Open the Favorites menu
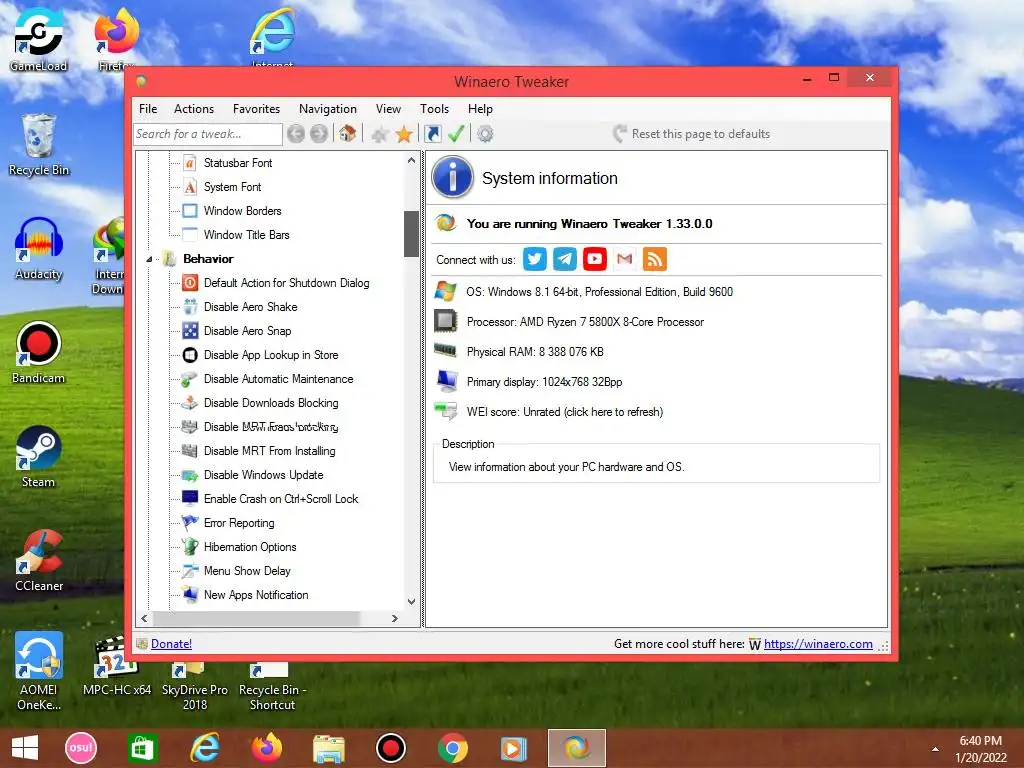 256,109
